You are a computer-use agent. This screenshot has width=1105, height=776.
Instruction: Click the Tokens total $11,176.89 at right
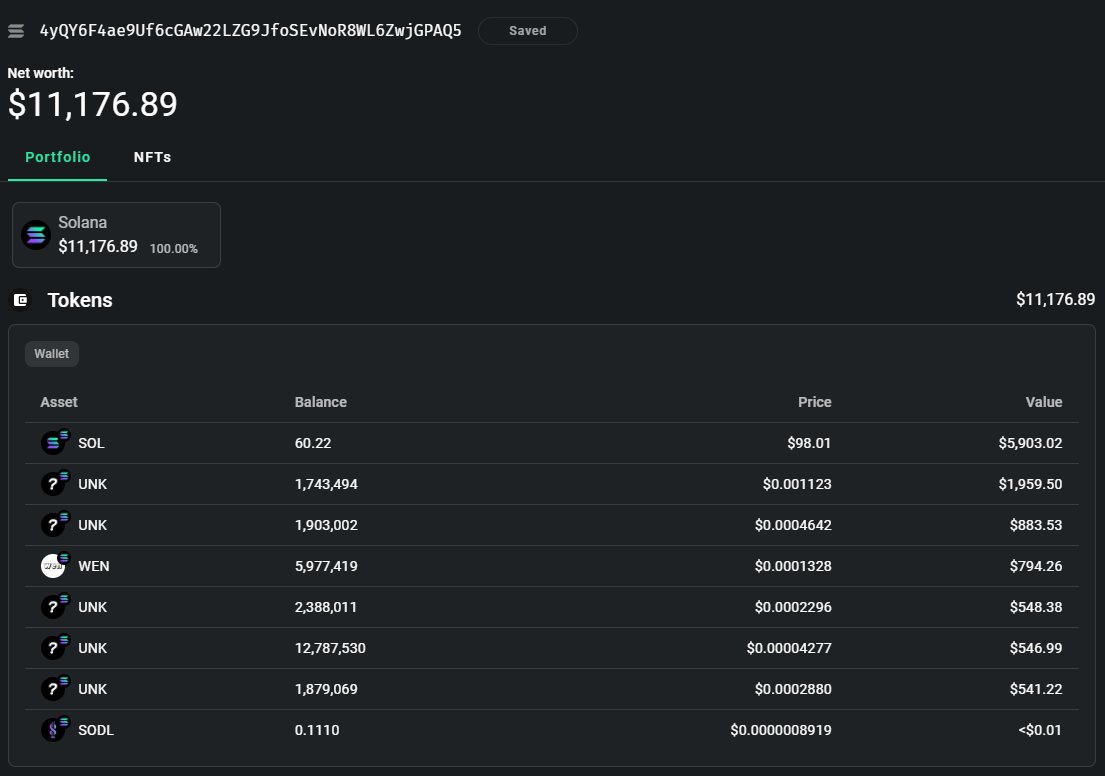(x=1056, y=300)
